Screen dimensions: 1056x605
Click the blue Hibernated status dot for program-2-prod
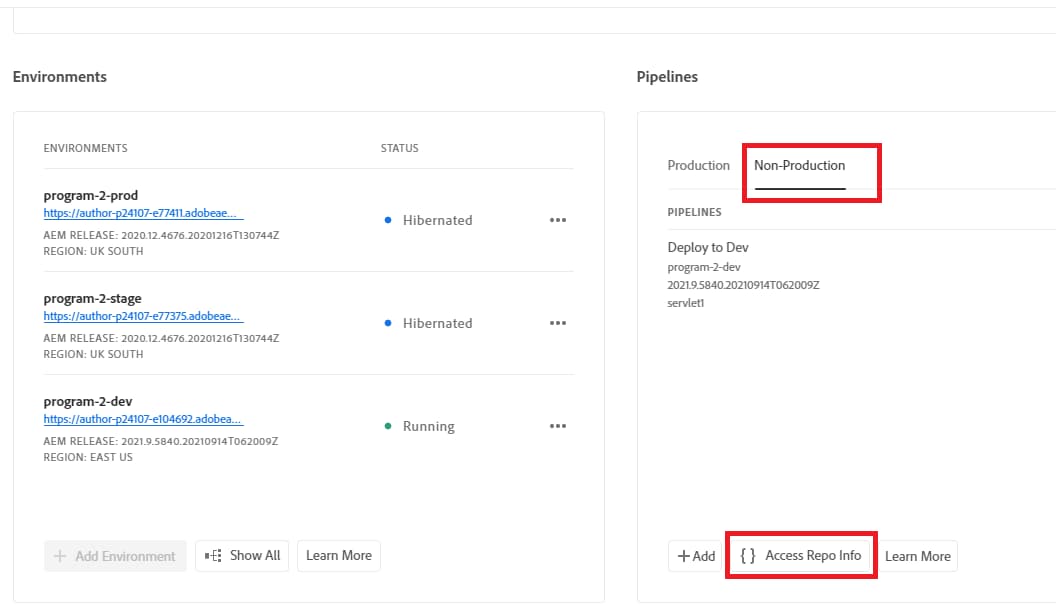point(388,219)
